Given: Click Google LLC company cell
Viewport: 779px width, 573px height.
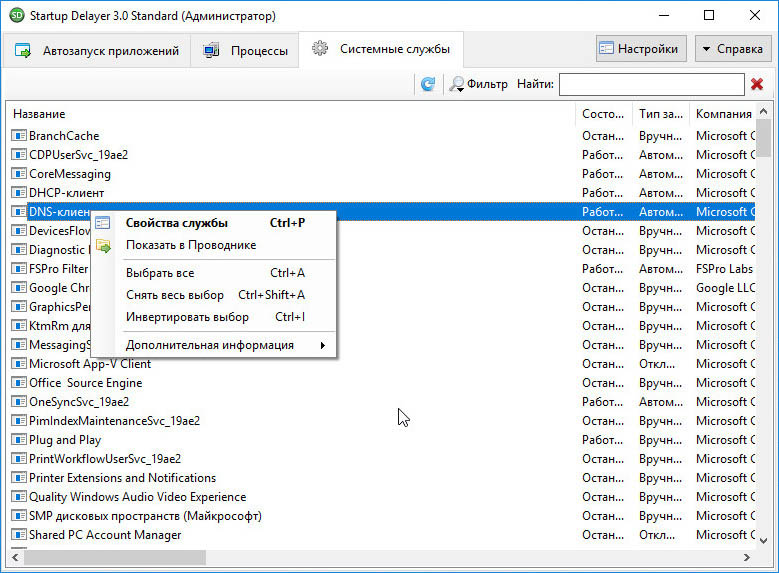Looking at the screenshot, I should point(725,288).
